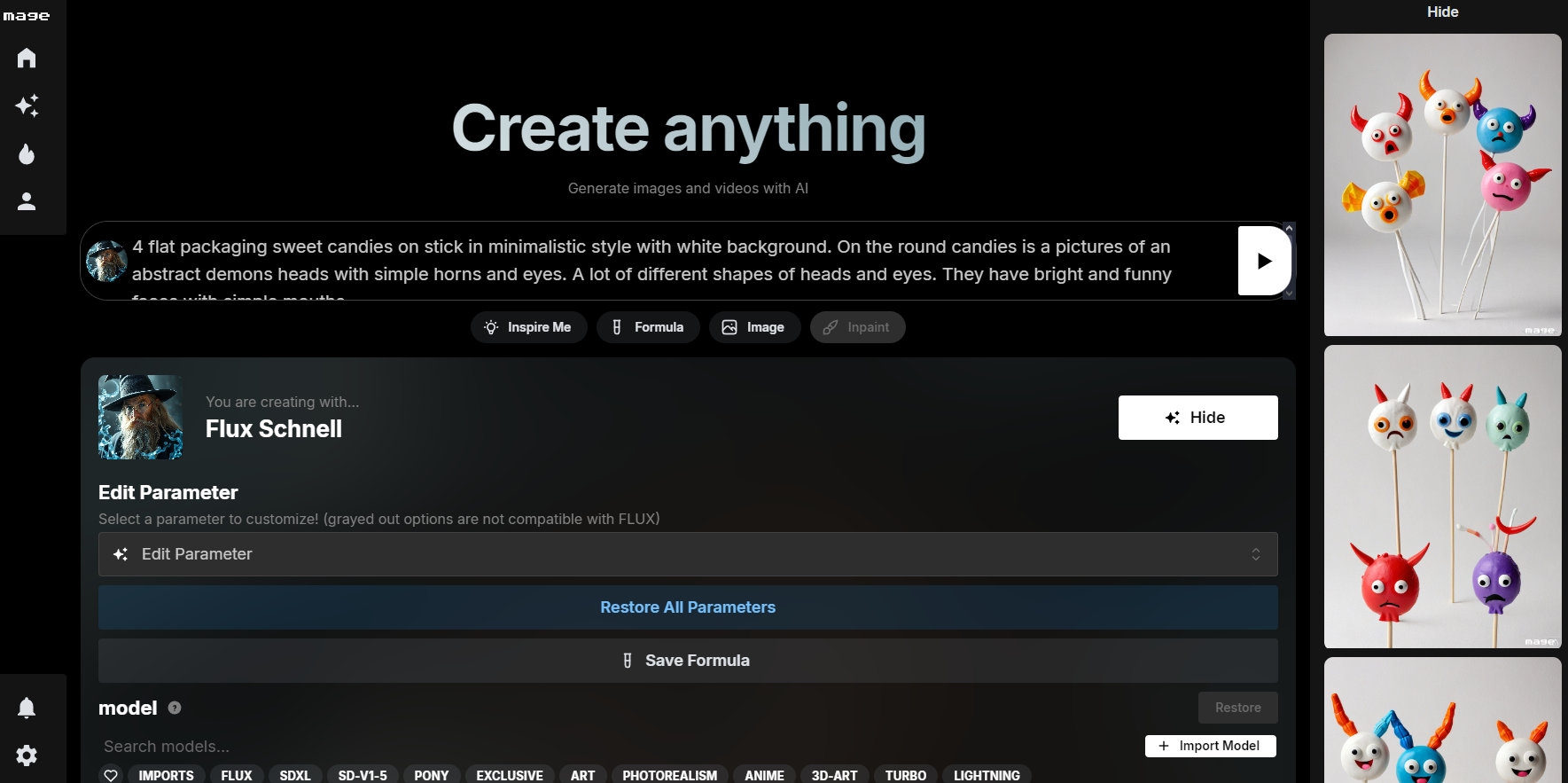Image resolution: width=1568 pixels, height=783 pixels.
Task: Click the play generate button
Action: tap(1264, 261)
